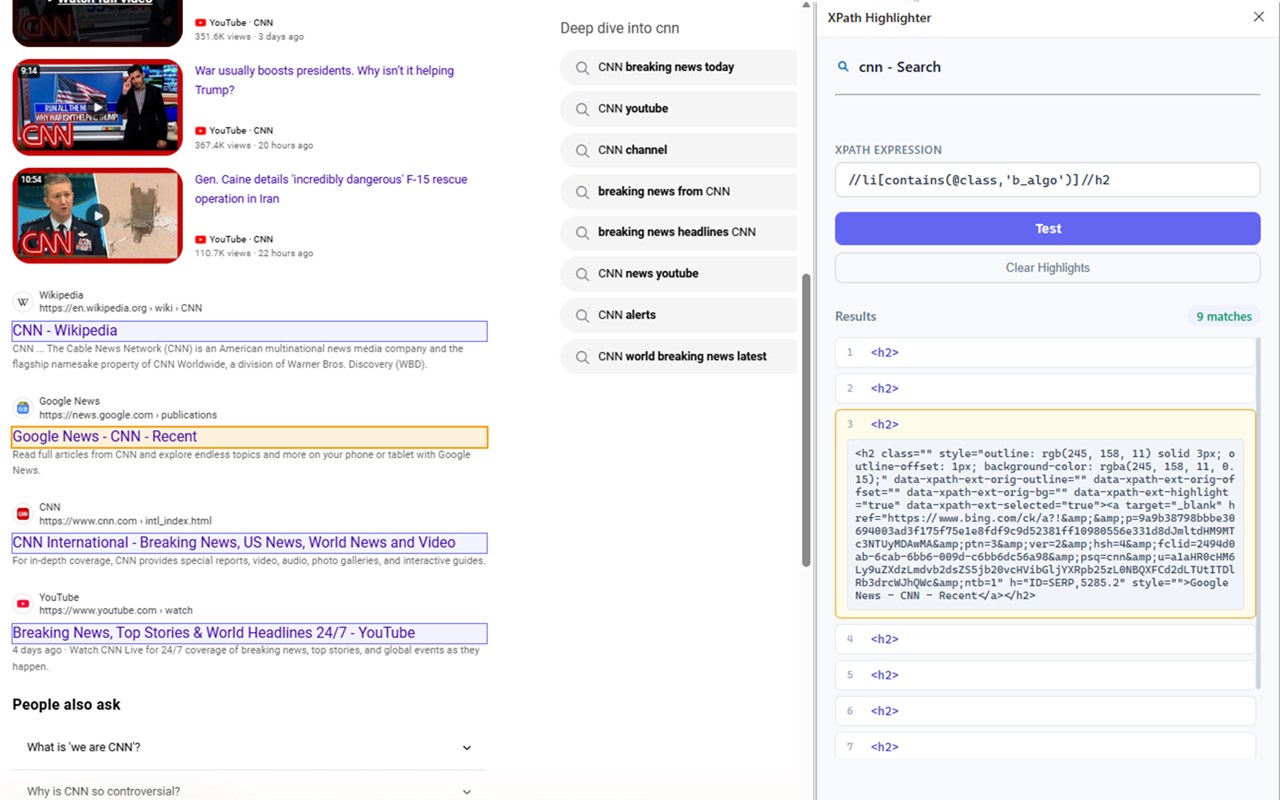The width and height of the screenshot is (1280, 800).
Task: Click the Clear Highlights button
Action: click(1048, 268)
